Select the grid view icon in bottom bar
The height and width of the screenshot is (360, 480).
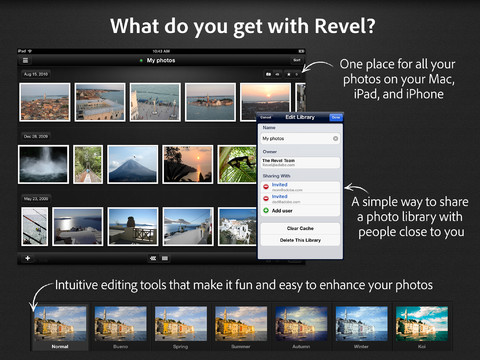click(x=165, y=258)
